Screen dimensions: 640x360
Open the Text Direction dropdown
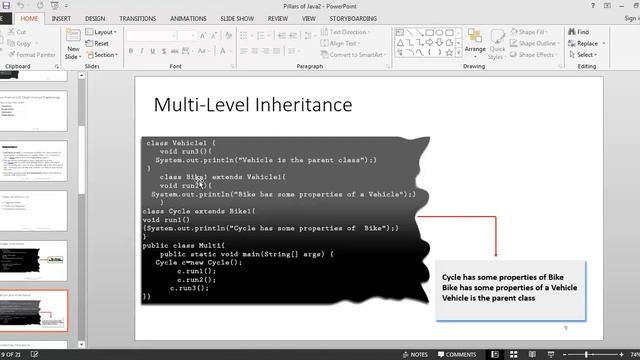tap(345, 32)
